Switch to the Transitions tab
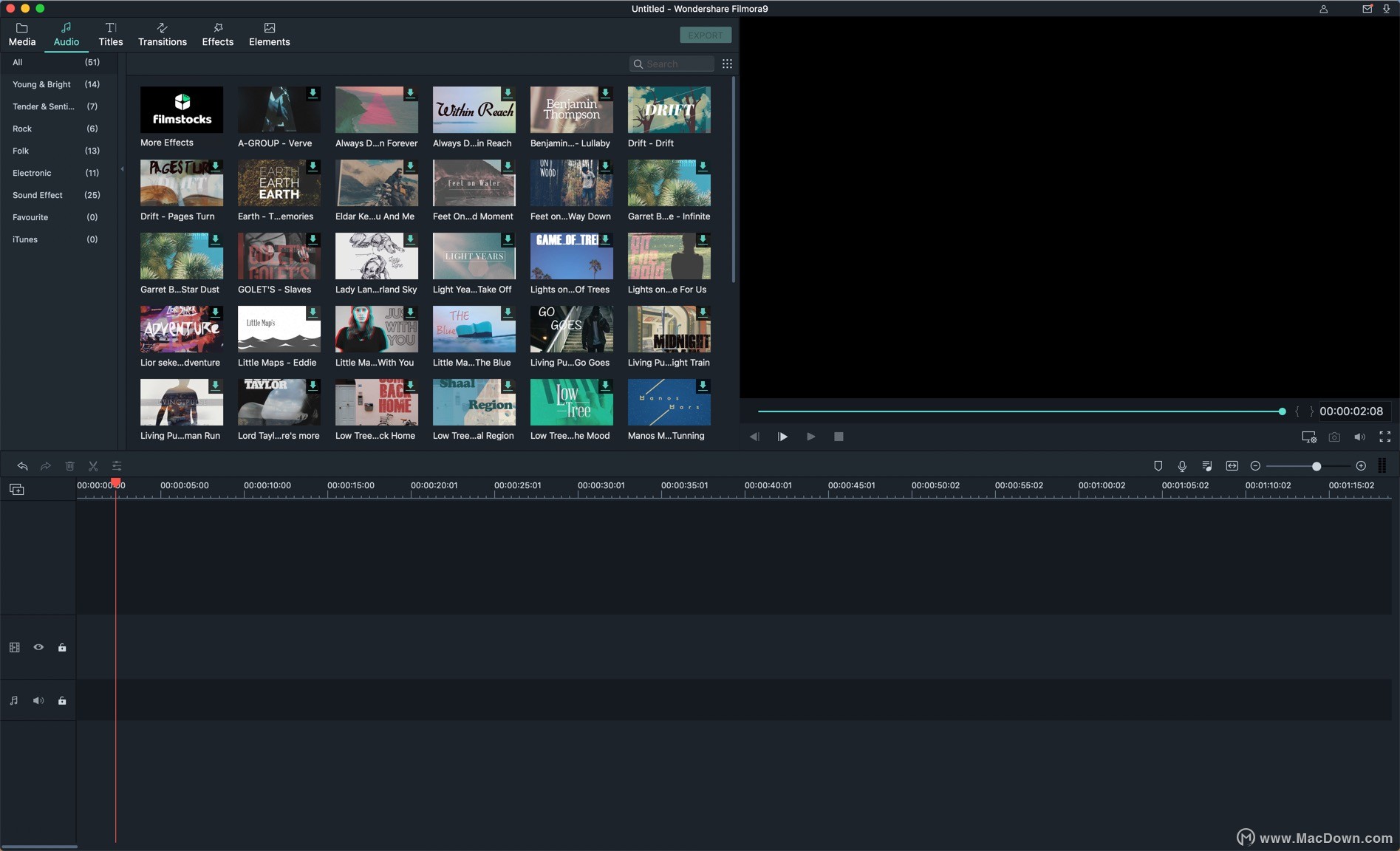 pos(162,34)
